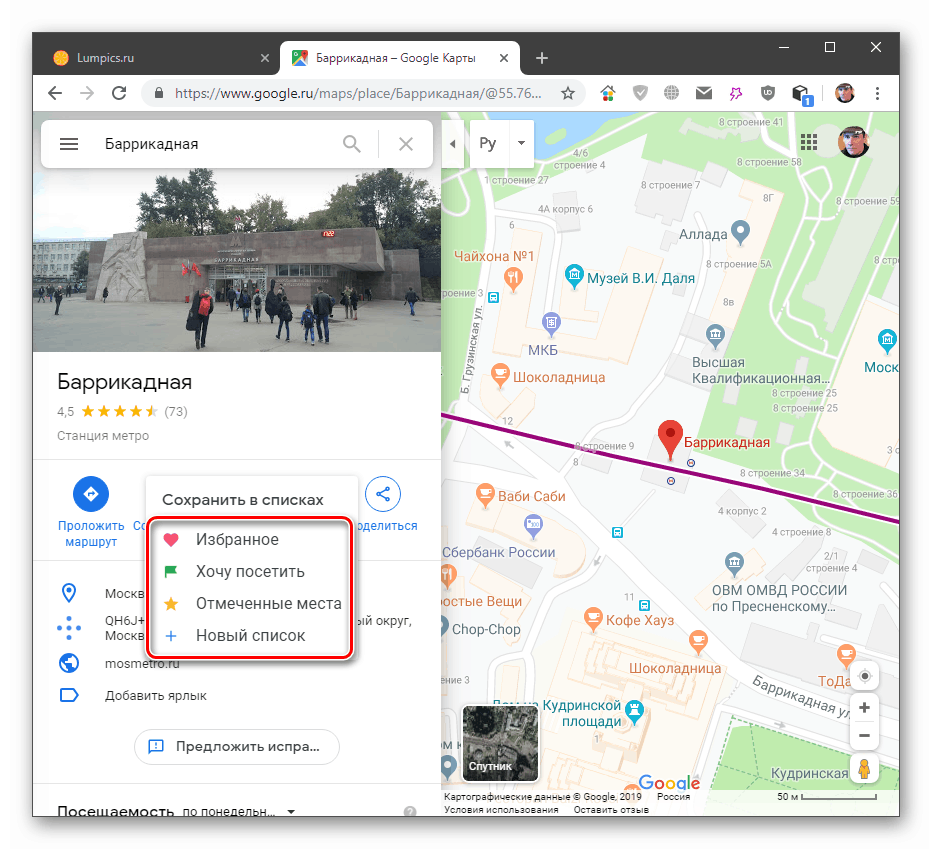Zoom in using the plus control
This screenshot has width=932, height=849.
864,707
